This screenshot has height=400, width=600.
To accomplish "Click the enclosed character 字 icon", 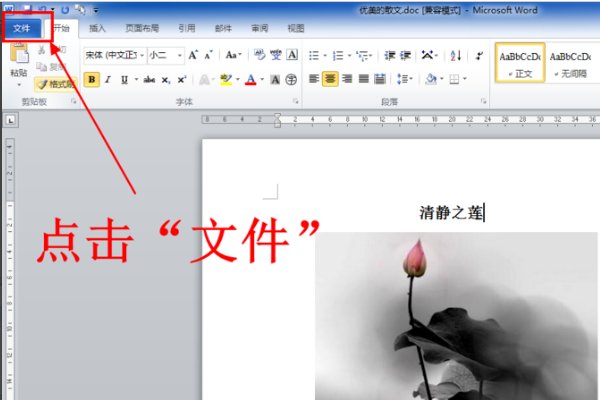I will pos(291,80).
